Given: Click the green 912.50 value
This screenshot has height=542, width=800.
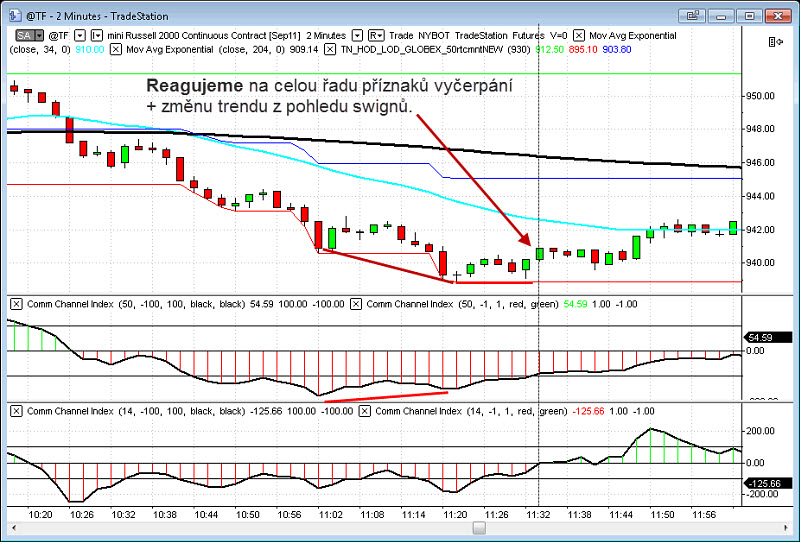Looking at the screenshot, I should pyautogui.click(x=549, y=50).
